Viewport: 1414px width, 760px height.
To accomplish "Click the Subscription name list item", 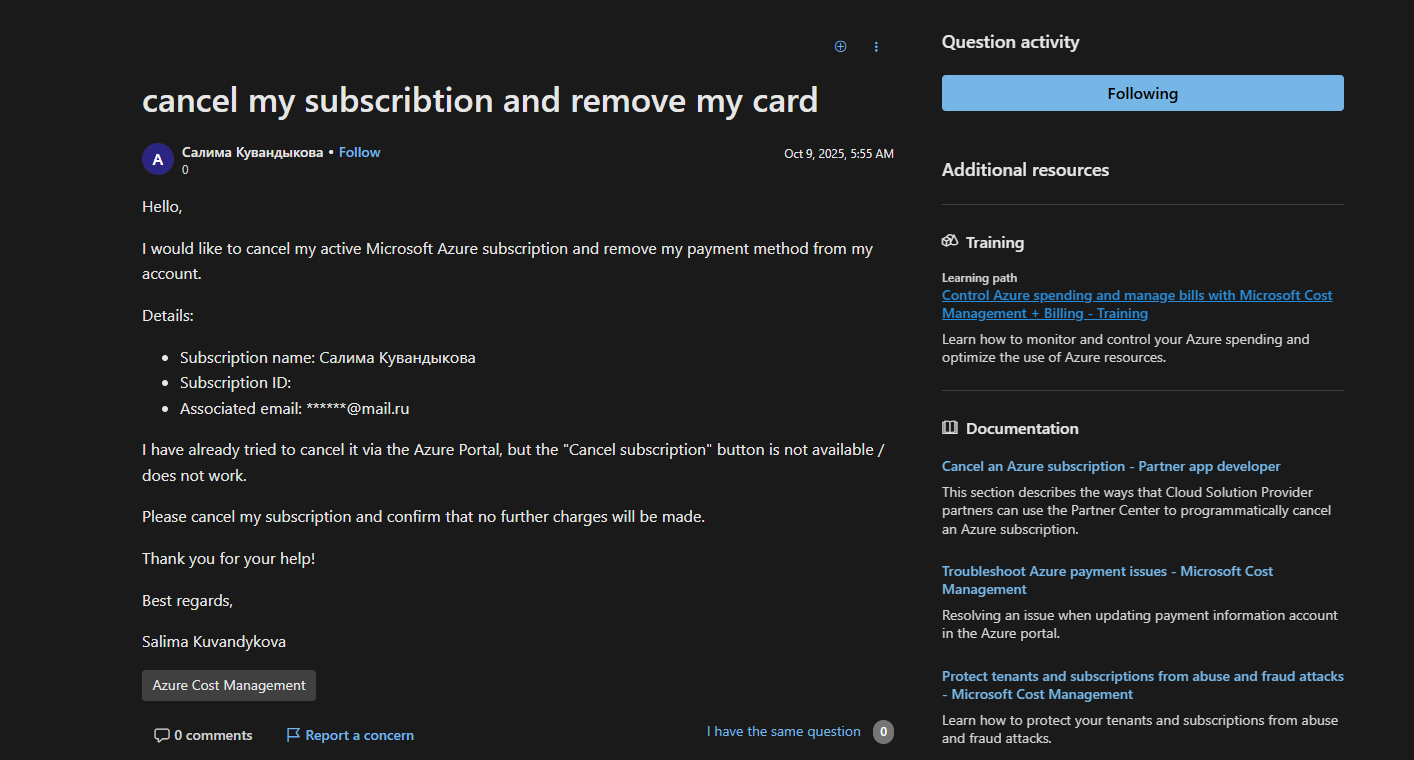I will point(328,358).
